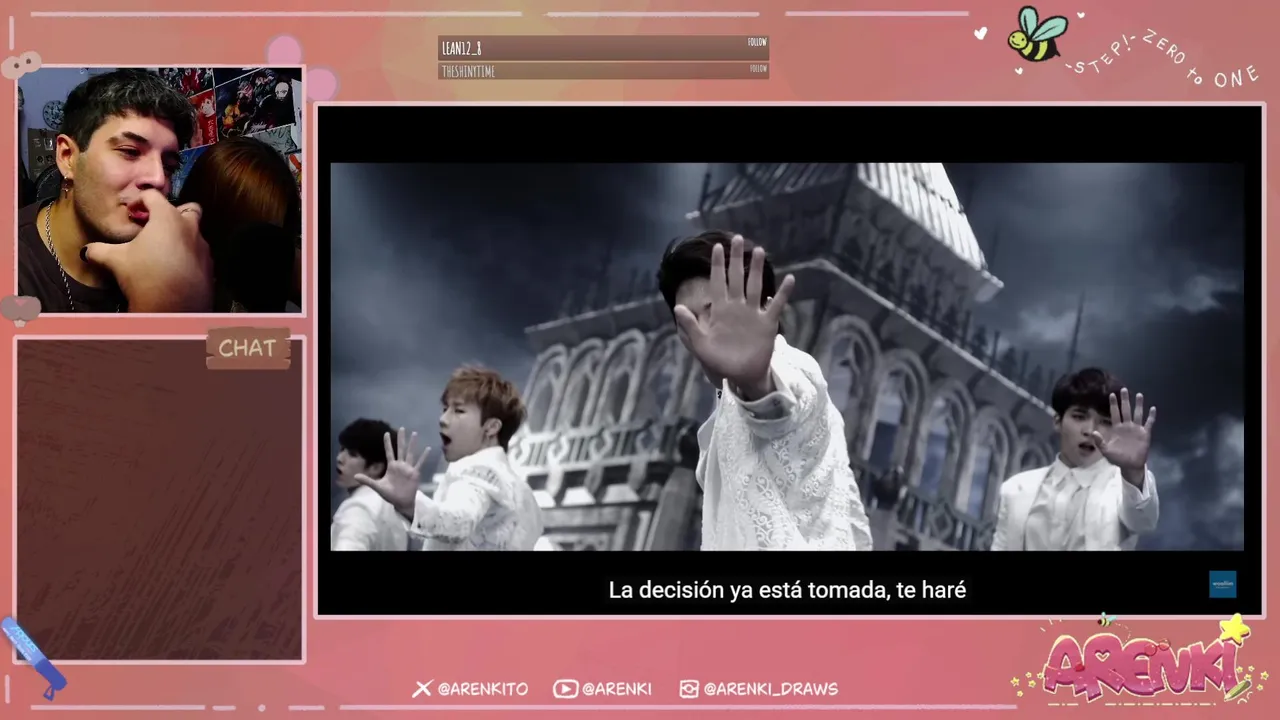Click the streamer webcam feed
Image resolution: width=1280 pixels, height=720 pixels.
160,190
